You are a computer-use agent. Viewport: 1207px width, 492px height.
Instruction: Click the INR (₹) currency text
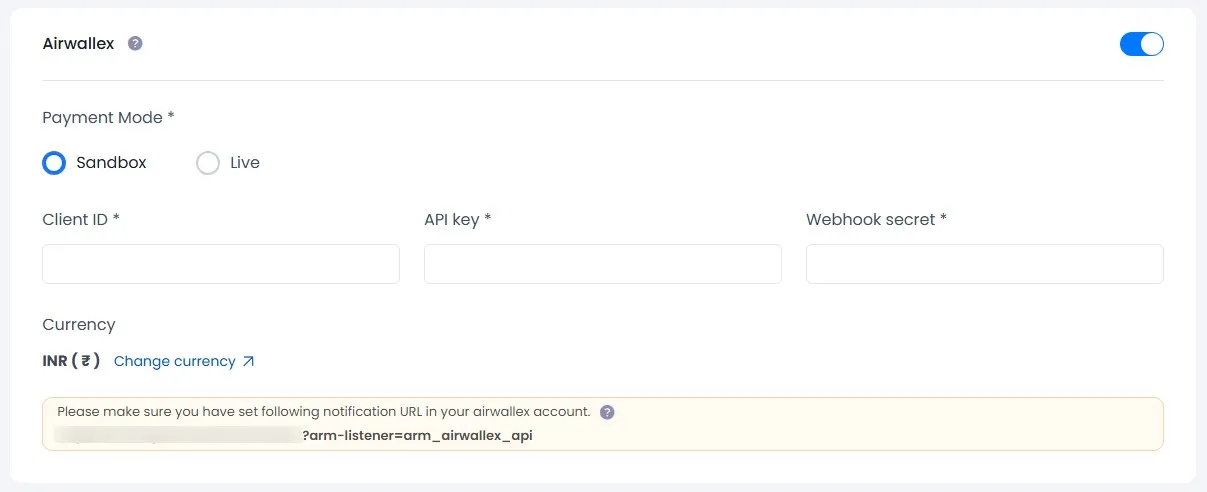(71, 361)
